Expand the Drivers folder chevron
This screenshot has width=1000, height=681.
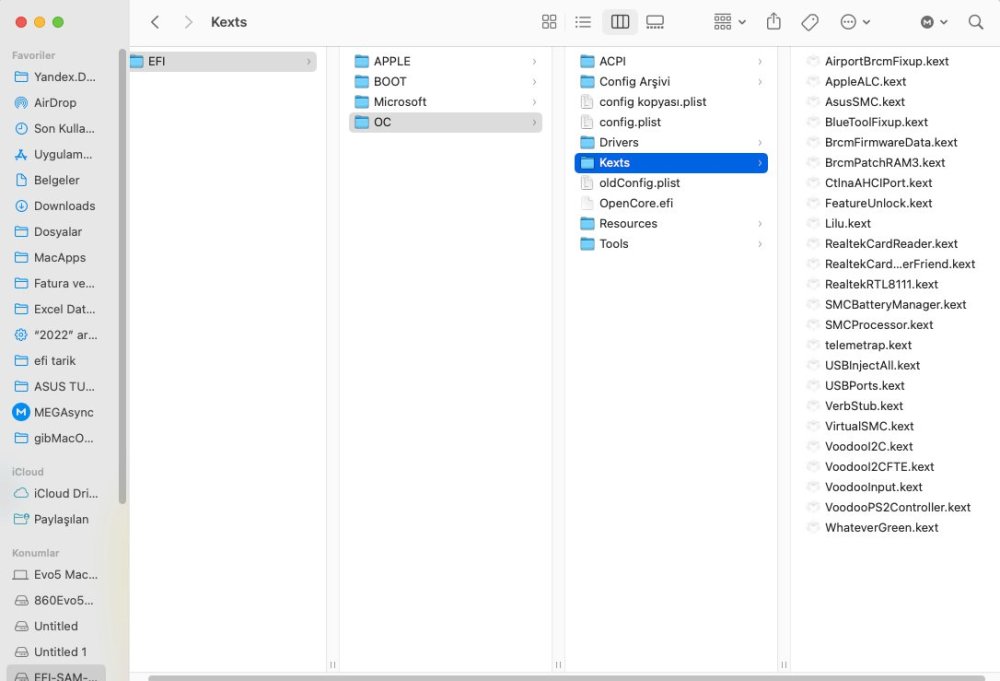point(760,143)
